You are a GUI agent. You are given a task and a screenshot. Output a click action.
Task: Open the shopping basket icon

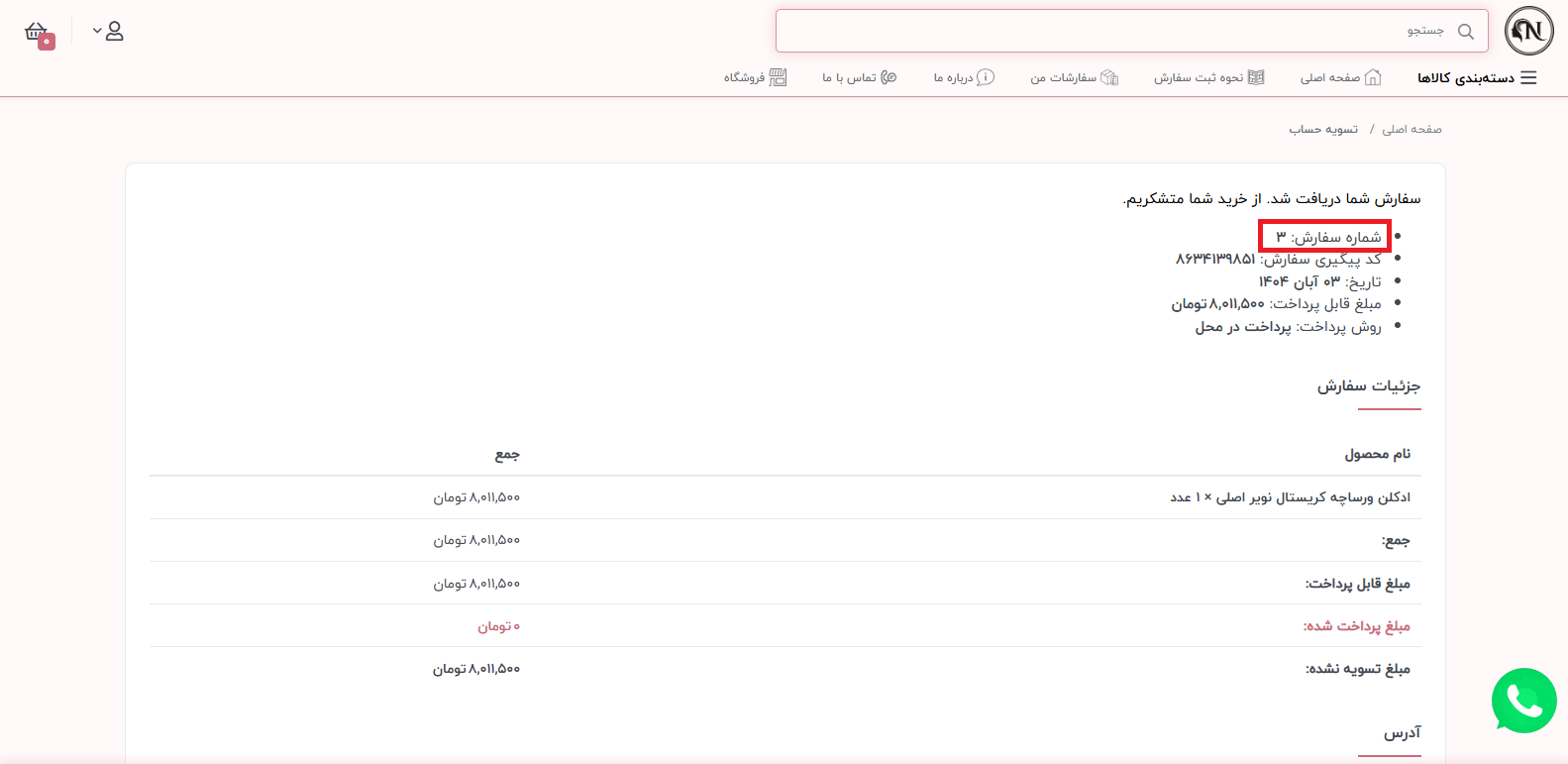coord(38,33)
